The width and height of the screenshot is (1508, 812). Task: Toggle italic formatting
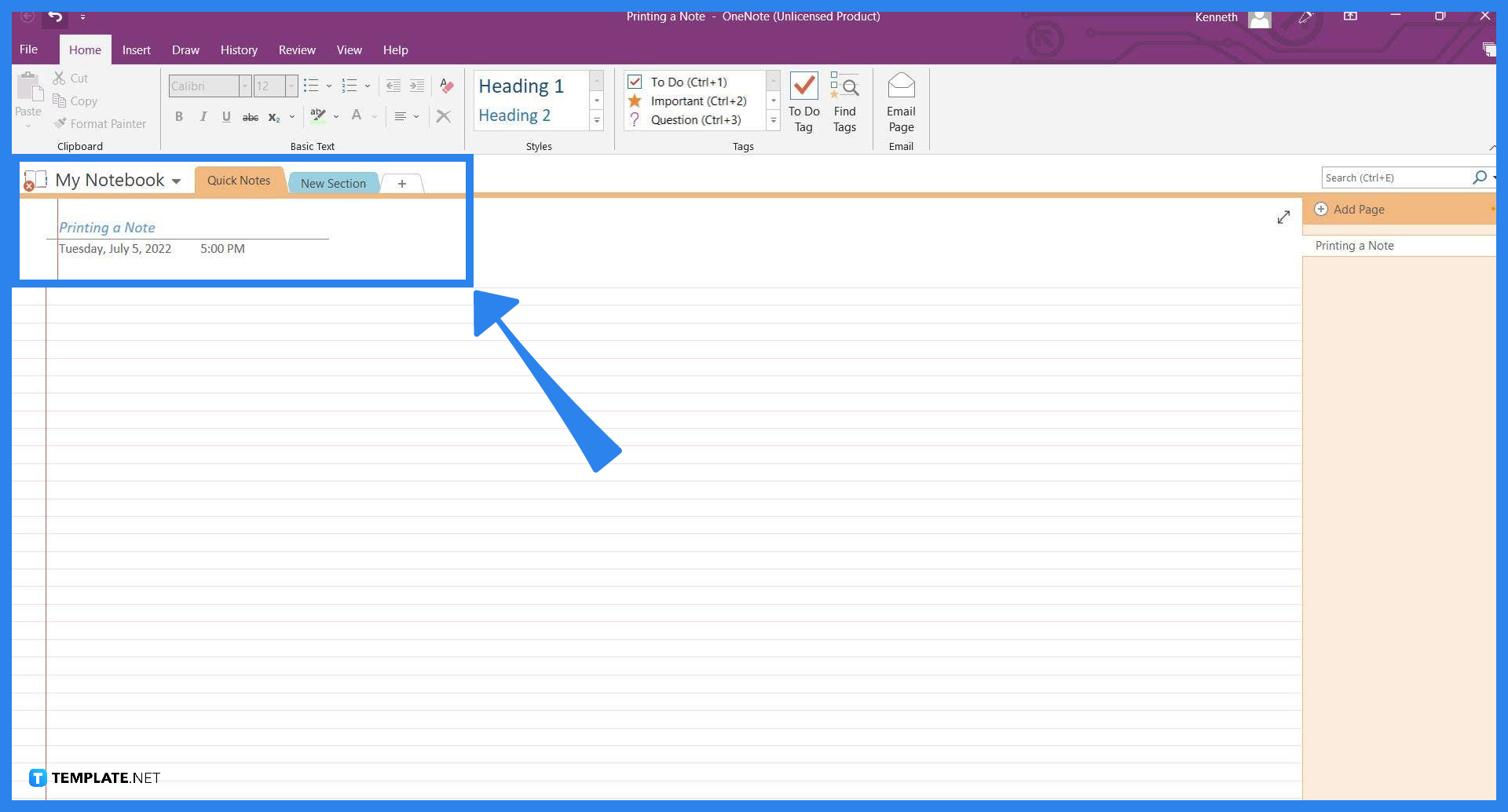pyautogui.click(x=203, y=116)
